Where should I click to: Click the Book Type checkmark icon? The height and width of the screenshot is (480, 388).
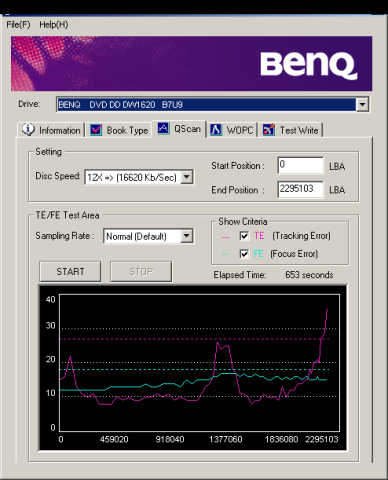click(96, 130)
